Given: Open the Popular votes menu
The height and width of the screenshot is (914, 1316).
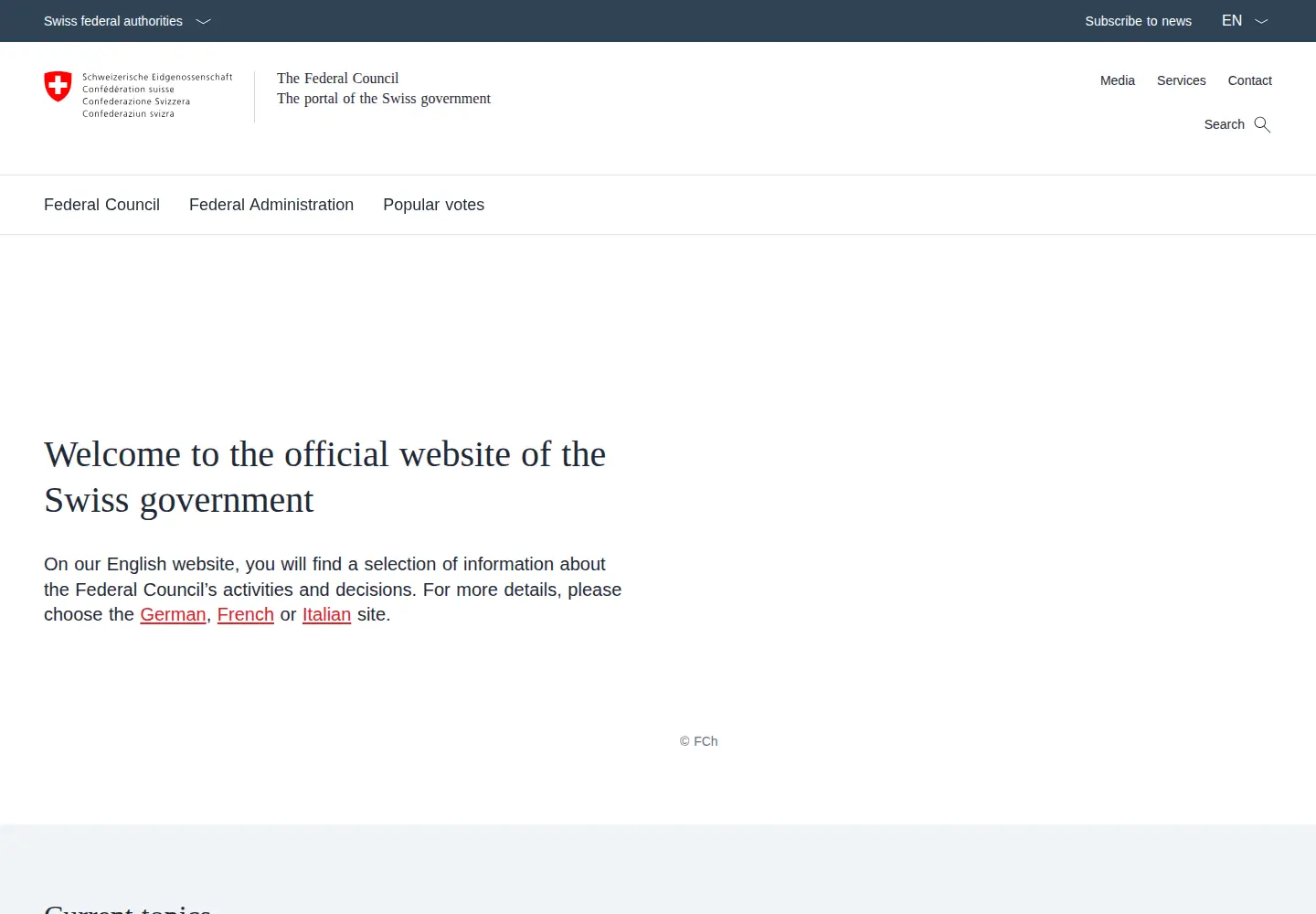Looking at the screenshot, I should (433, 205).
